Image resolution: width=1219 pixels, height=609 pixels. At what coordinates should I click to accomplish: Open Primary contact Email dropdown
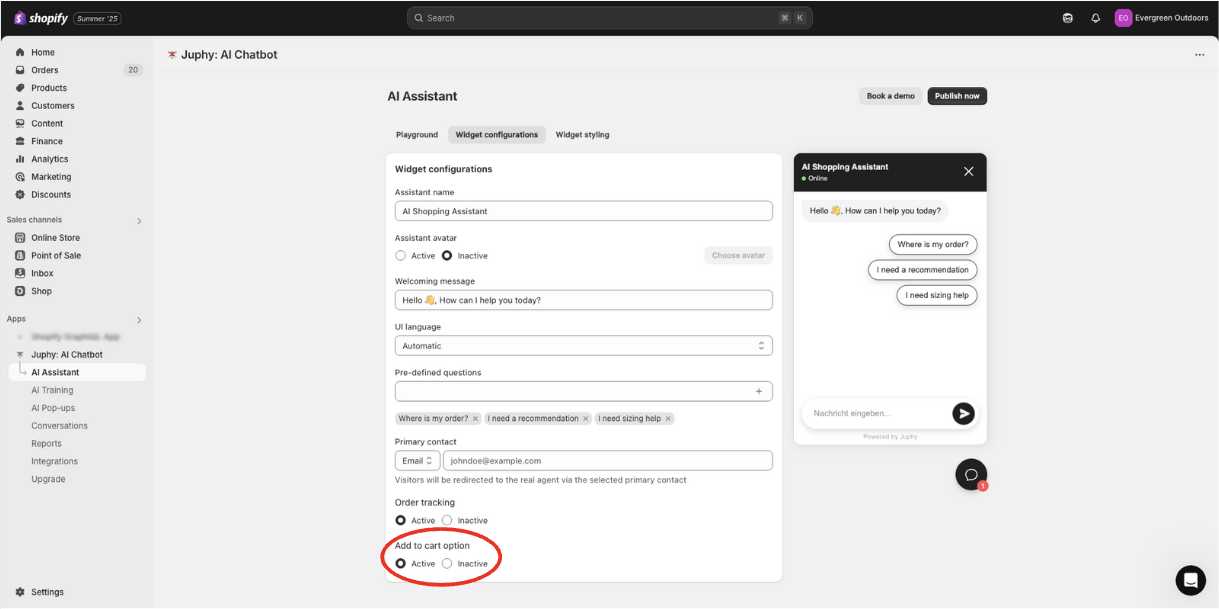point(417,461)
